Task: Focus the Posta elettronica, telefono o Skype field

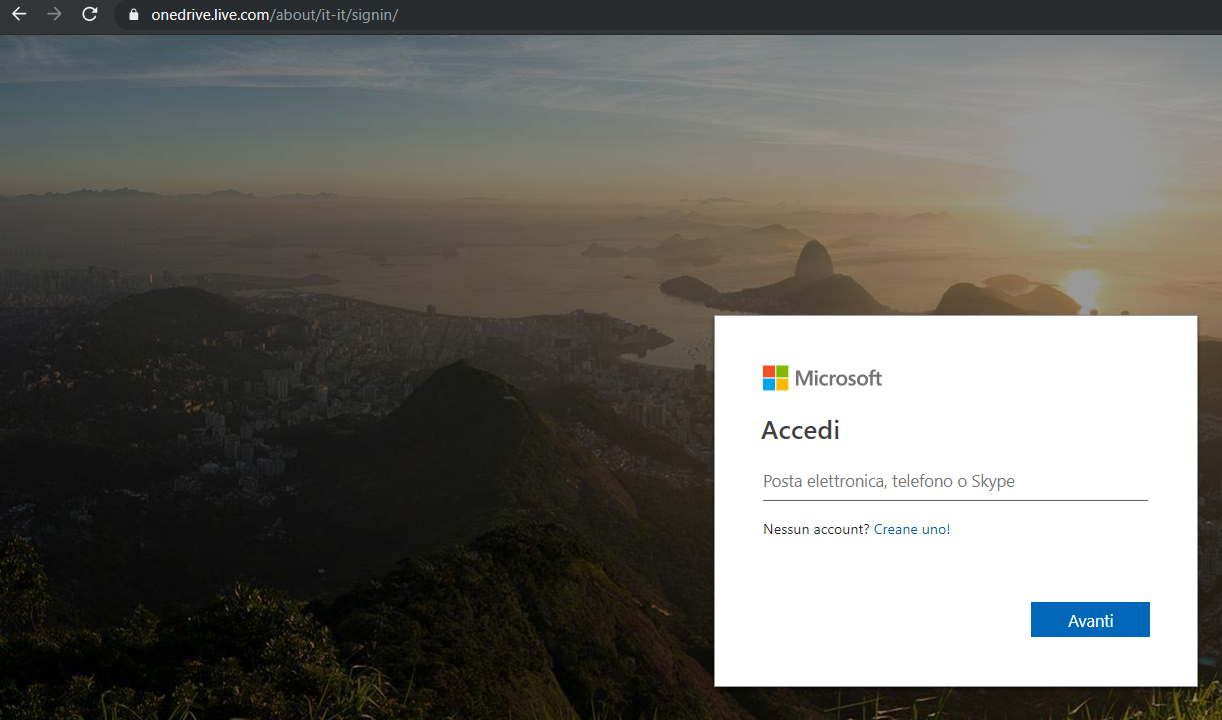Action: pyautogui.click(x=954, y=482)
